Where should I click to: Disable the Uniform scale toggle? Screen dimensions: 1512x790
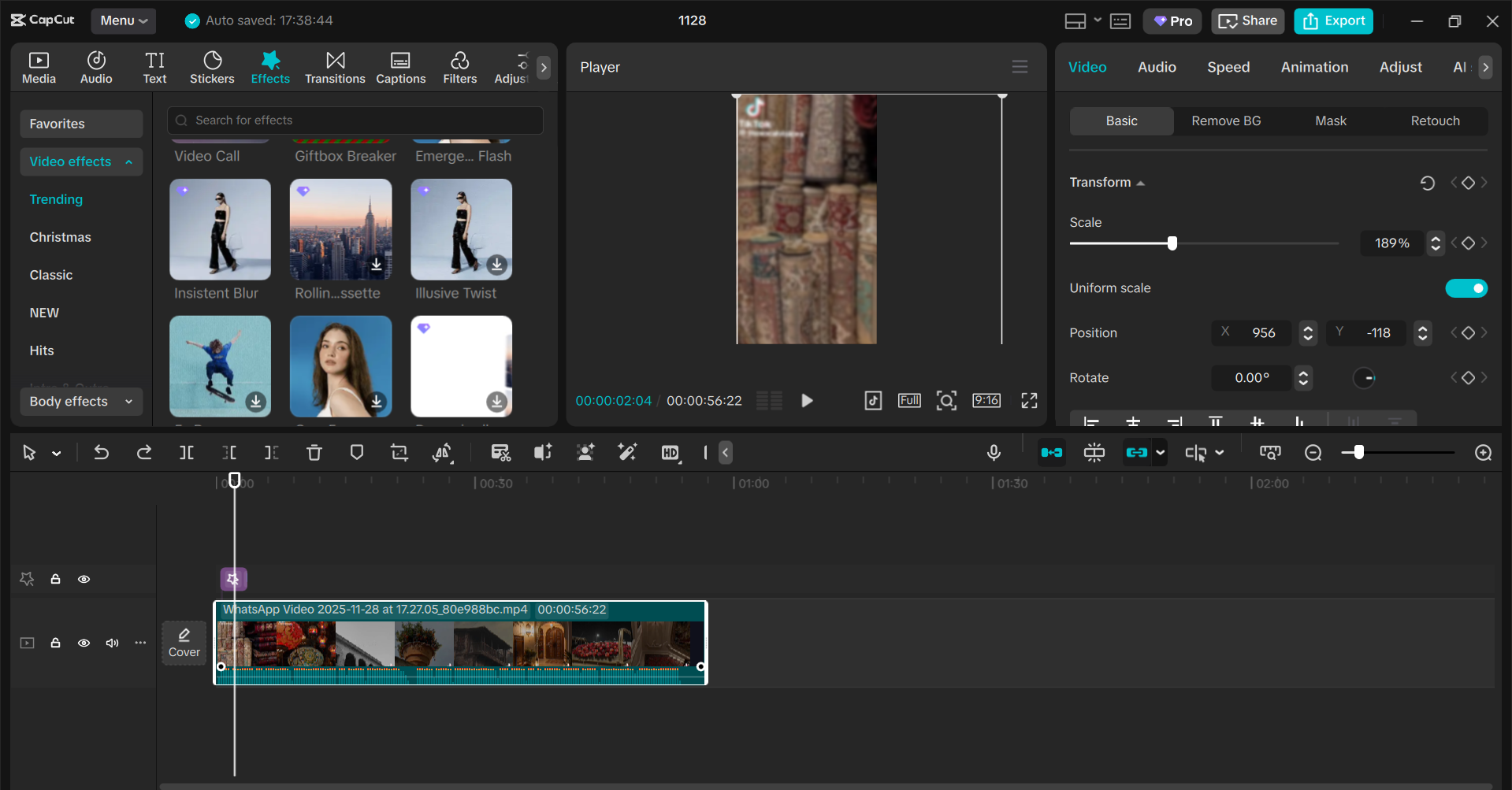pyautogui.click(x=1466, y=287)
